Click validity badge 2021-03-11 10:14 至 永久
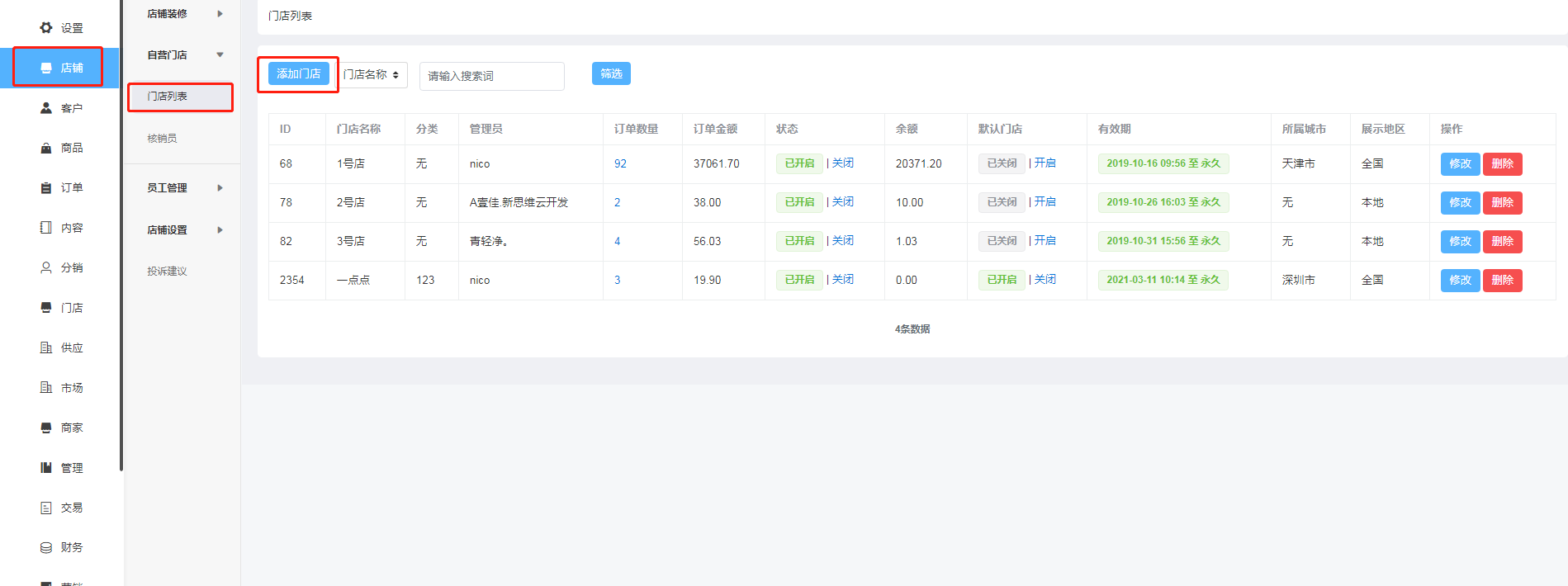The height and width of the screenshot is (586, 1568). coord(1163,280)
